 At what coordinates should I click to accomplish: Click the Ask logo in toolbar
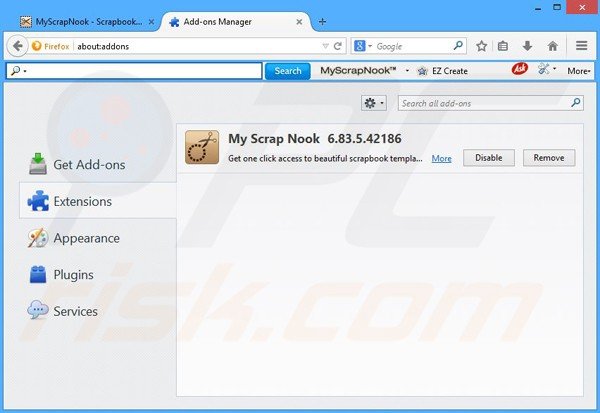point(520,69)
